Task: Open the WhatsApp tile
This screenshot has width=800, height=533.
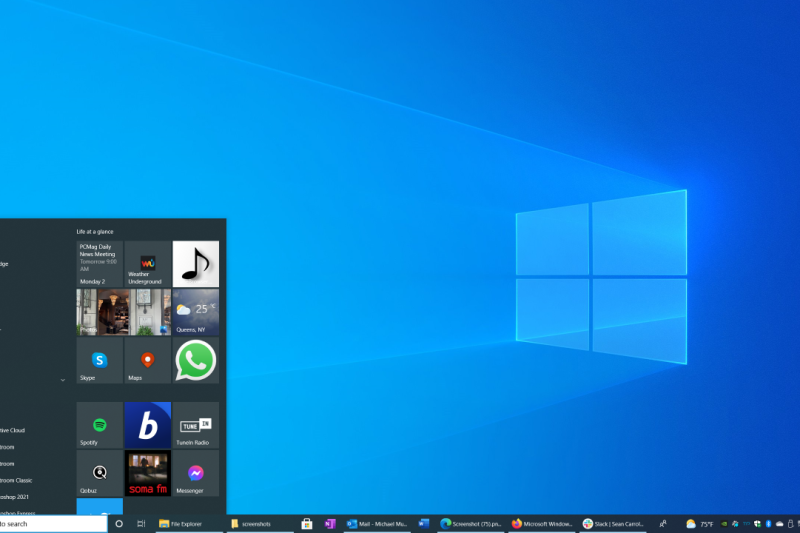Action: (196, 361)
